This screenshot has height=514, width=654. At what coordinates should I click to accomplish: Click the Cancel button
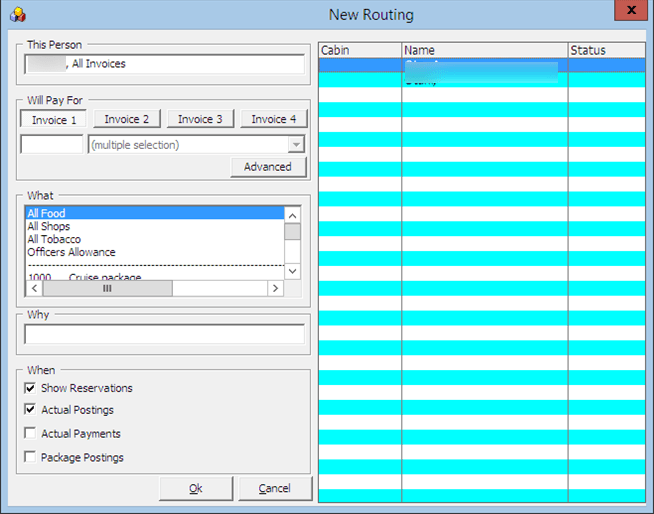pyautogui.click(x=275, y=488)
